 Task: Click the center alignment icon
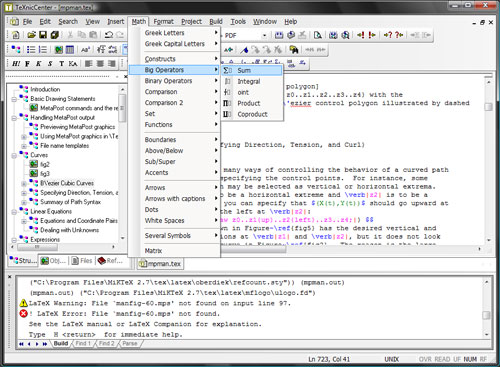pyautogui.click(x=100, y=63)
